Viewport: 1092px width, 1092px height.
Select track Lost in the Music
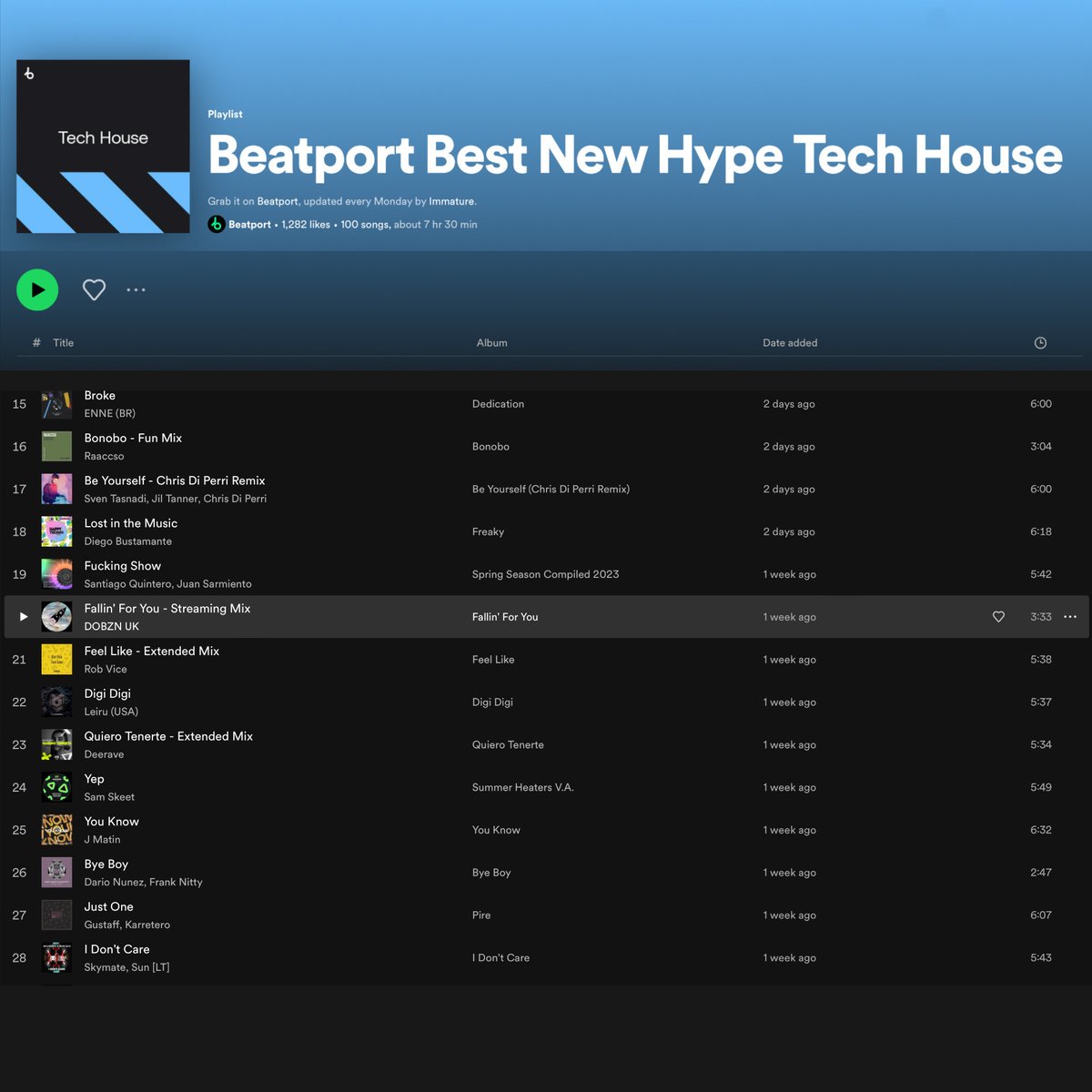click(131, 523)
